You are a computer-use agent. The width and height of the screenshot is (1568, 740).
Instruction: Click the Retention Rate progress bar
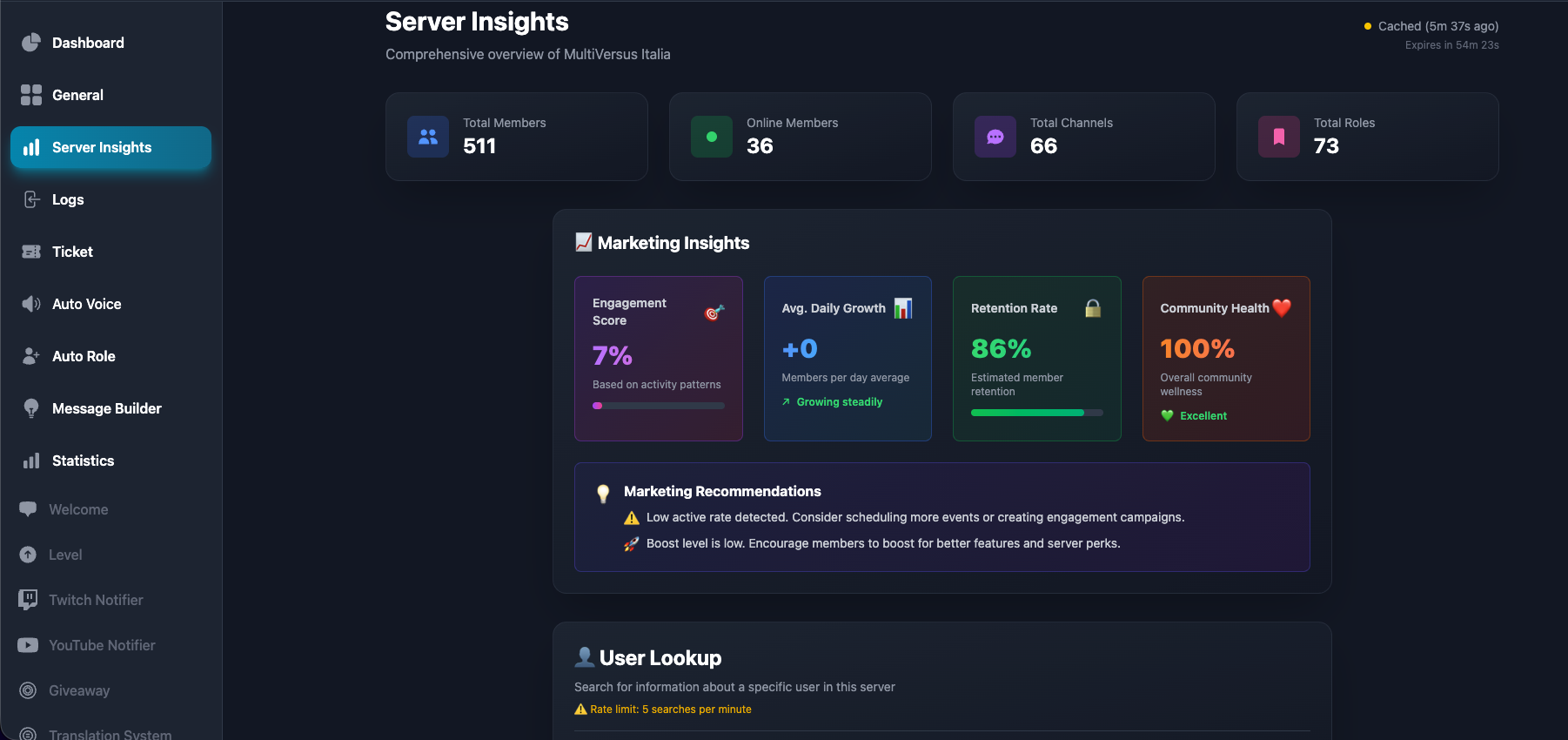point(1036,413)
